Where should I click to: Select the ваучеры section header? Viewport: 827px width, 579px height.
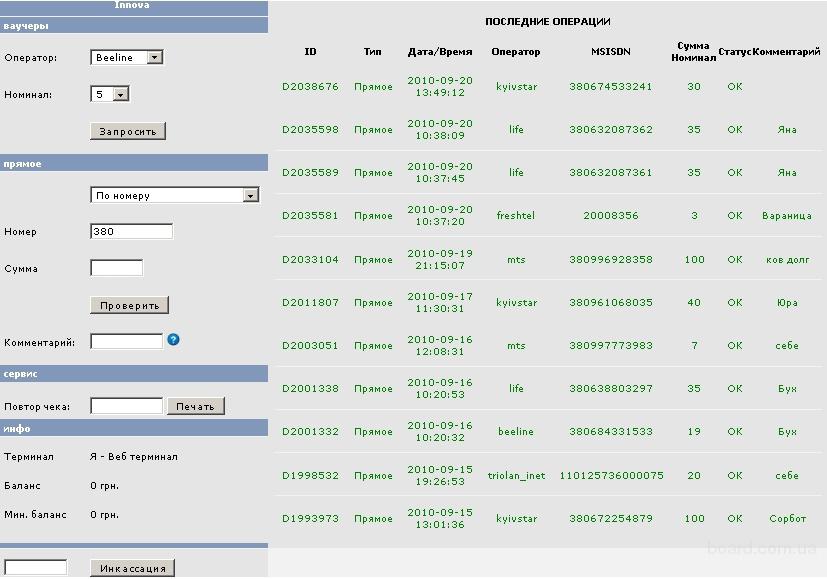pyautogui.click(x=134, y=26)
